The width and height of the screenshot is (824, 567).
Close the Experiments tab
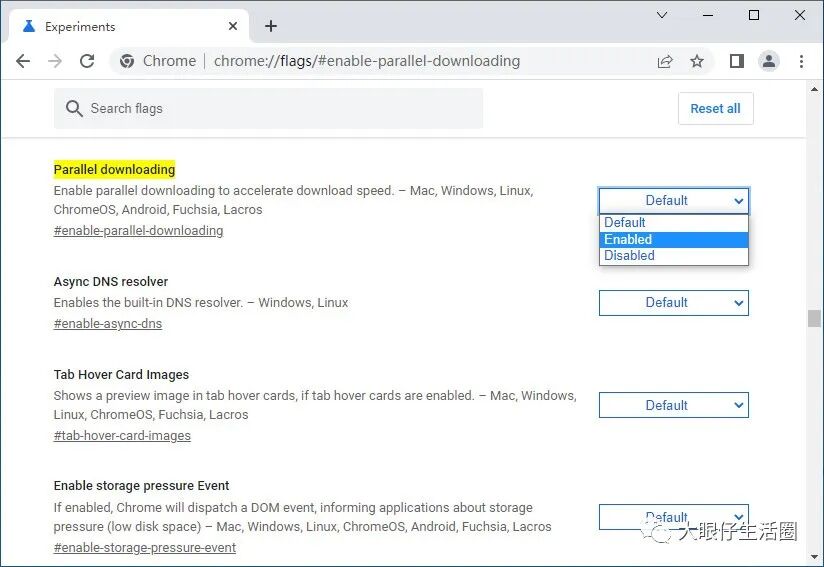[233, 26]
